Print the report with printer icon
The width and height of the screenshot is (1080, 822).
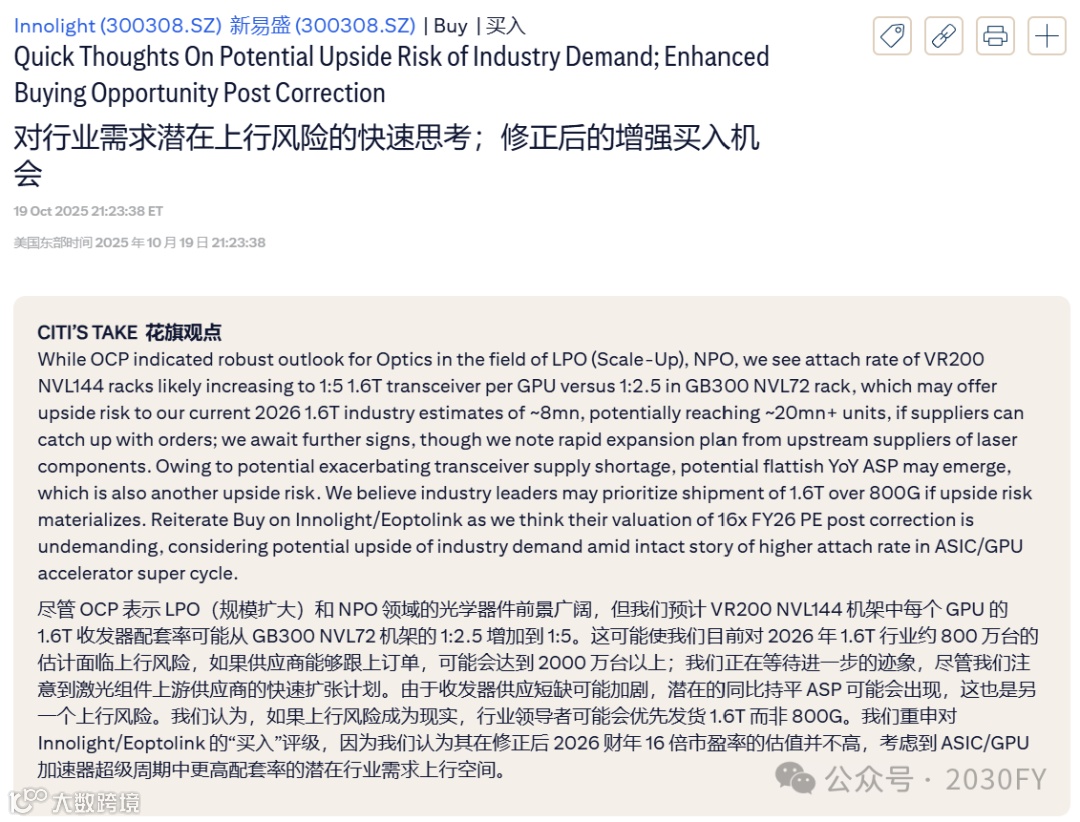click(995, 35)
